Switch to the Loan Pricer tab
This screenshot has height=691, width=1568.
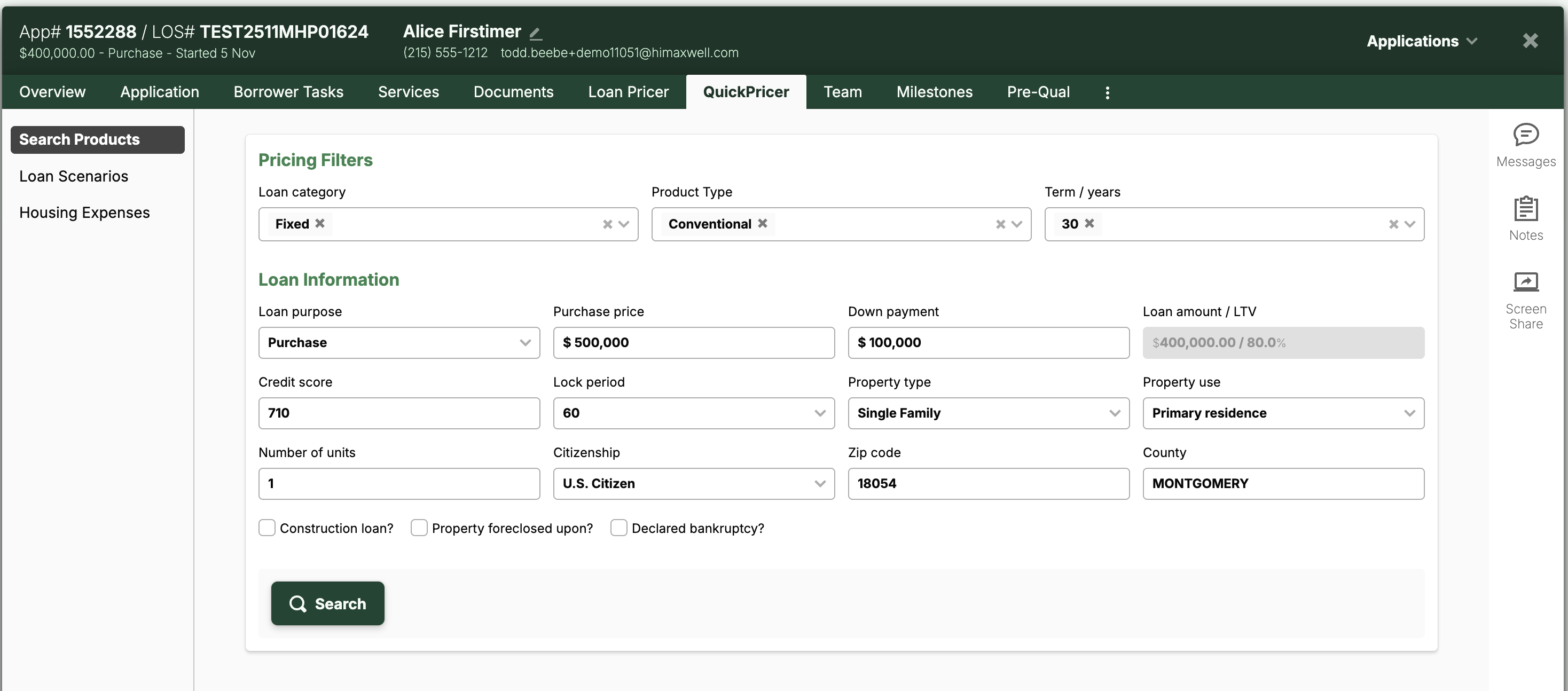[628, 92]
